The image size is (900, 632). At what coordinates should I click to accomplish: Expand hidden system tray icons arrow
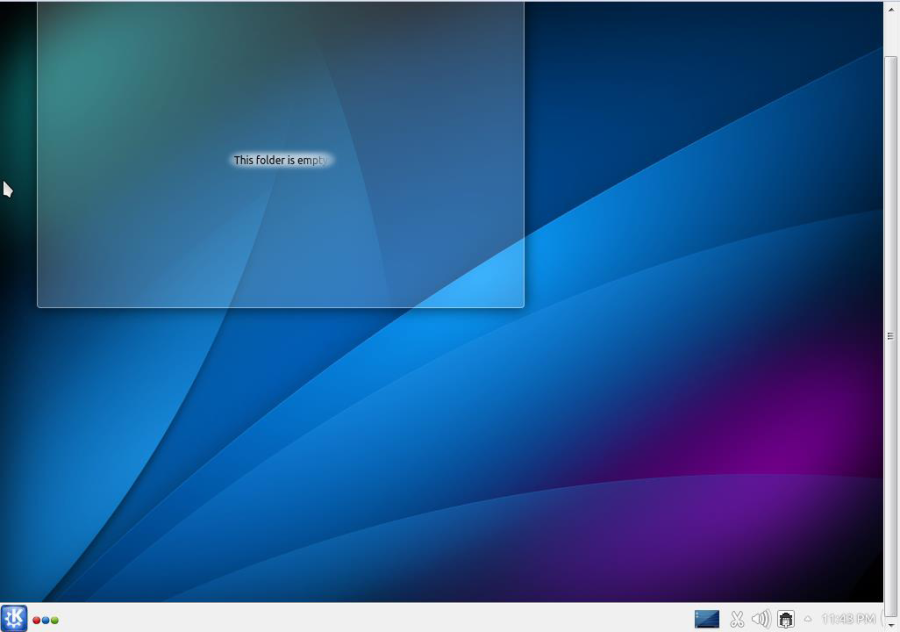(x=808, y=619)
